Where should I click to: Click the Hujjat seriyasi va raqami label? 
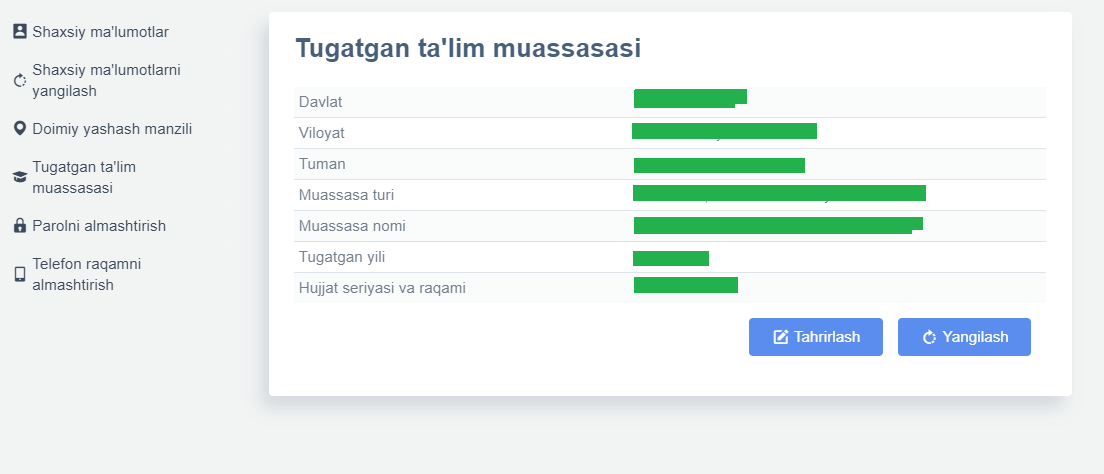[x=382, y=288]
